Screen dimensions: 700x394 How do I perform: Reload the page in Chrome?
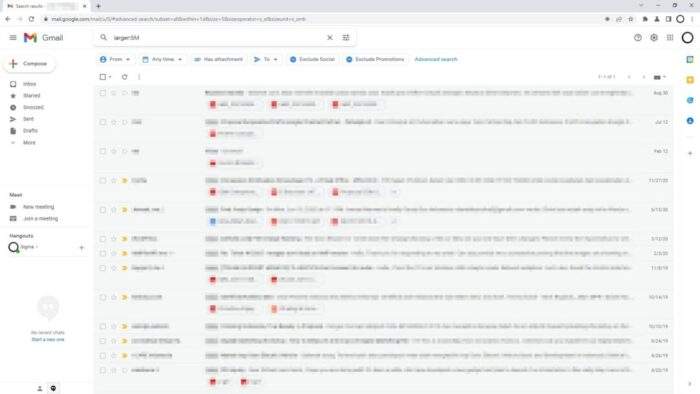click(31, 19)
